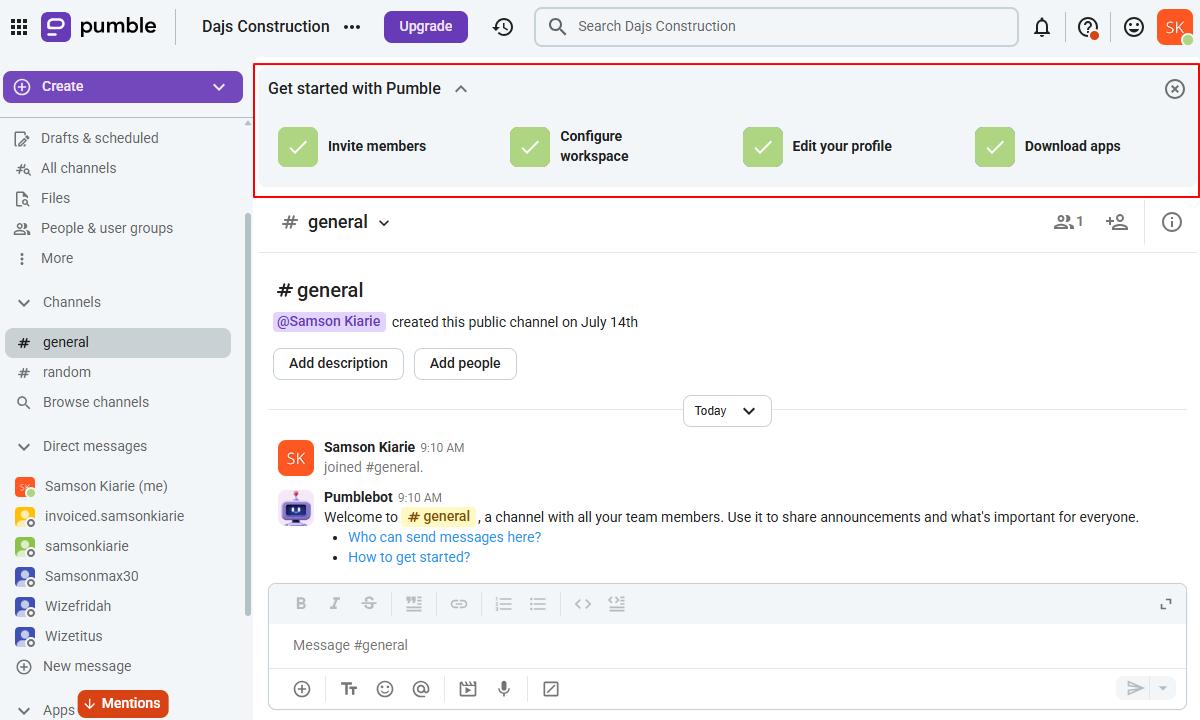The image size is (1200, 720).
Task: Check the Edit your profile task
Action: click(763, 146)
